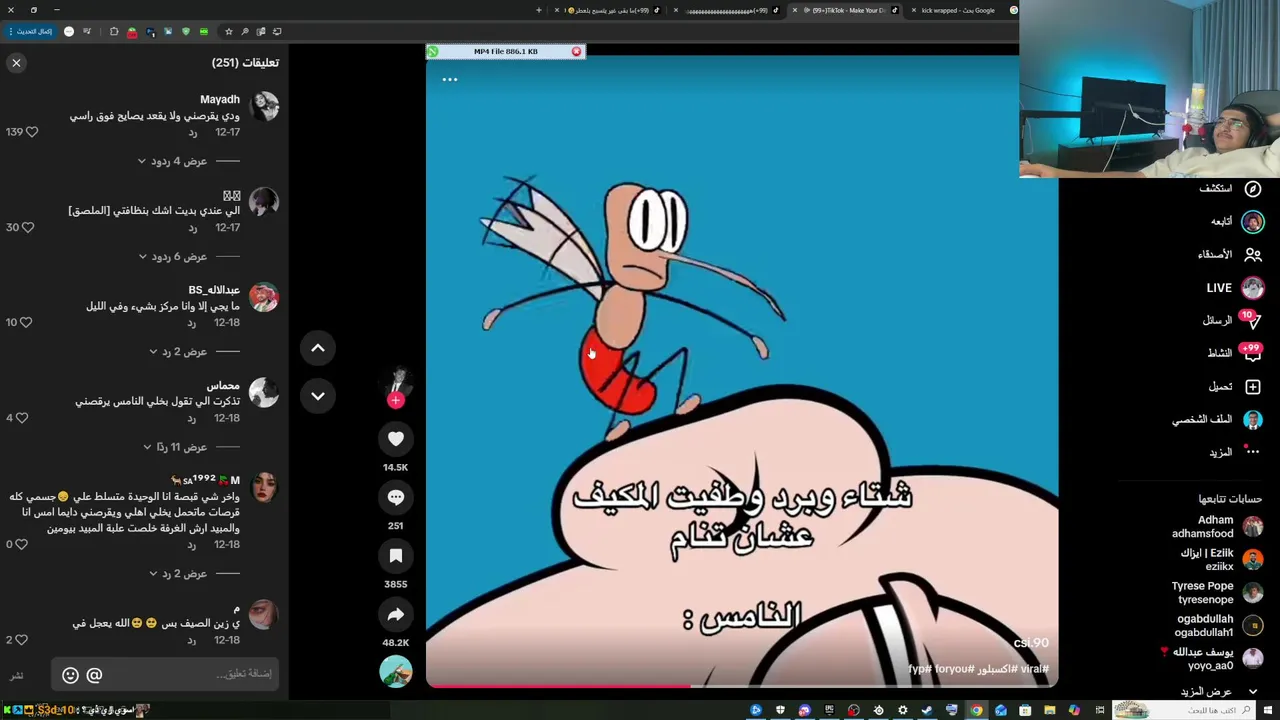1280x720 pixels.
Task: Like محماس's comment
Action: tap(22, 418)
